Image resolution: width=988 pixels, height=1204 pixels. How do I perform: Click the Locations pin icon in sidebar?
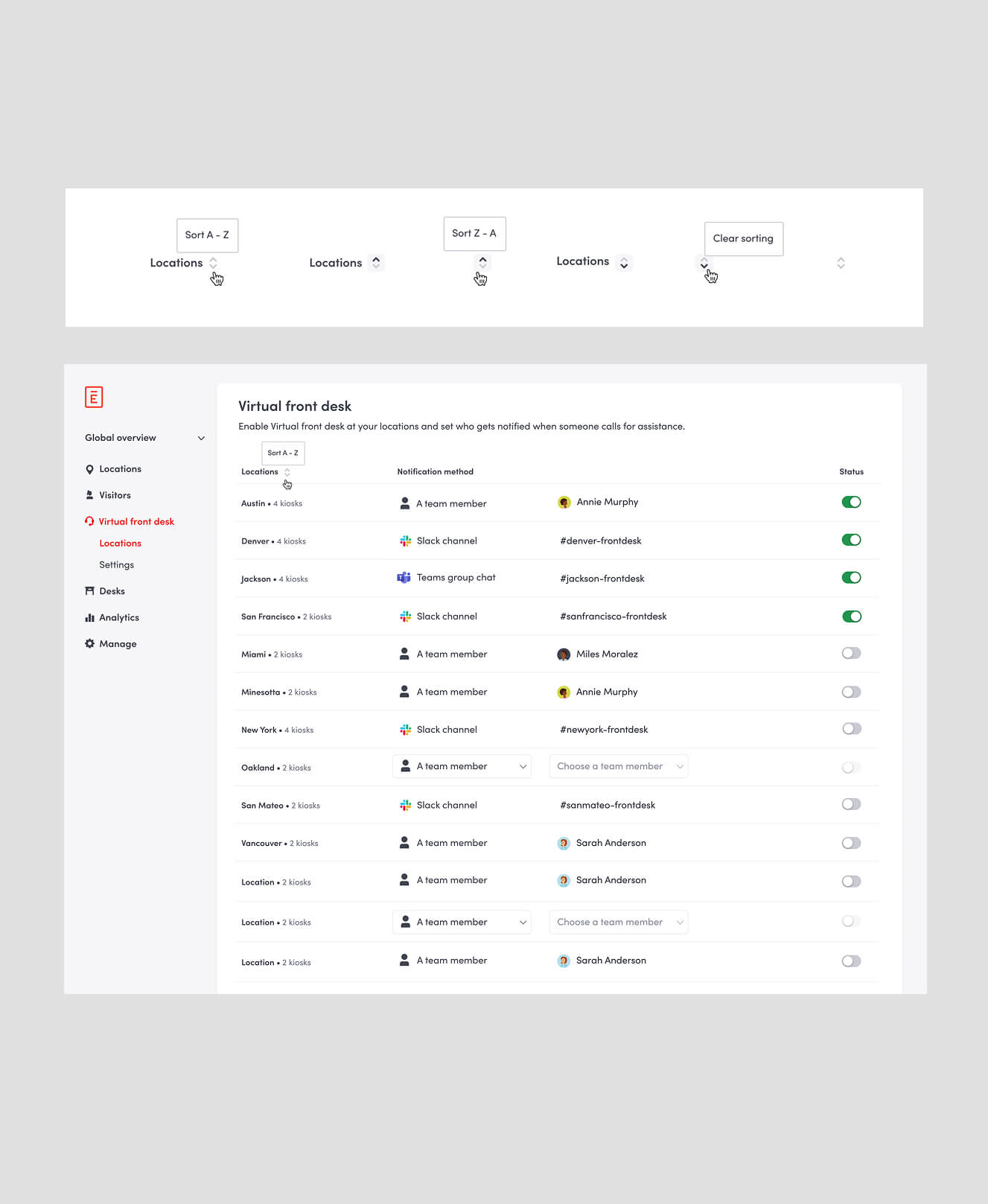[x=89, y=469]
